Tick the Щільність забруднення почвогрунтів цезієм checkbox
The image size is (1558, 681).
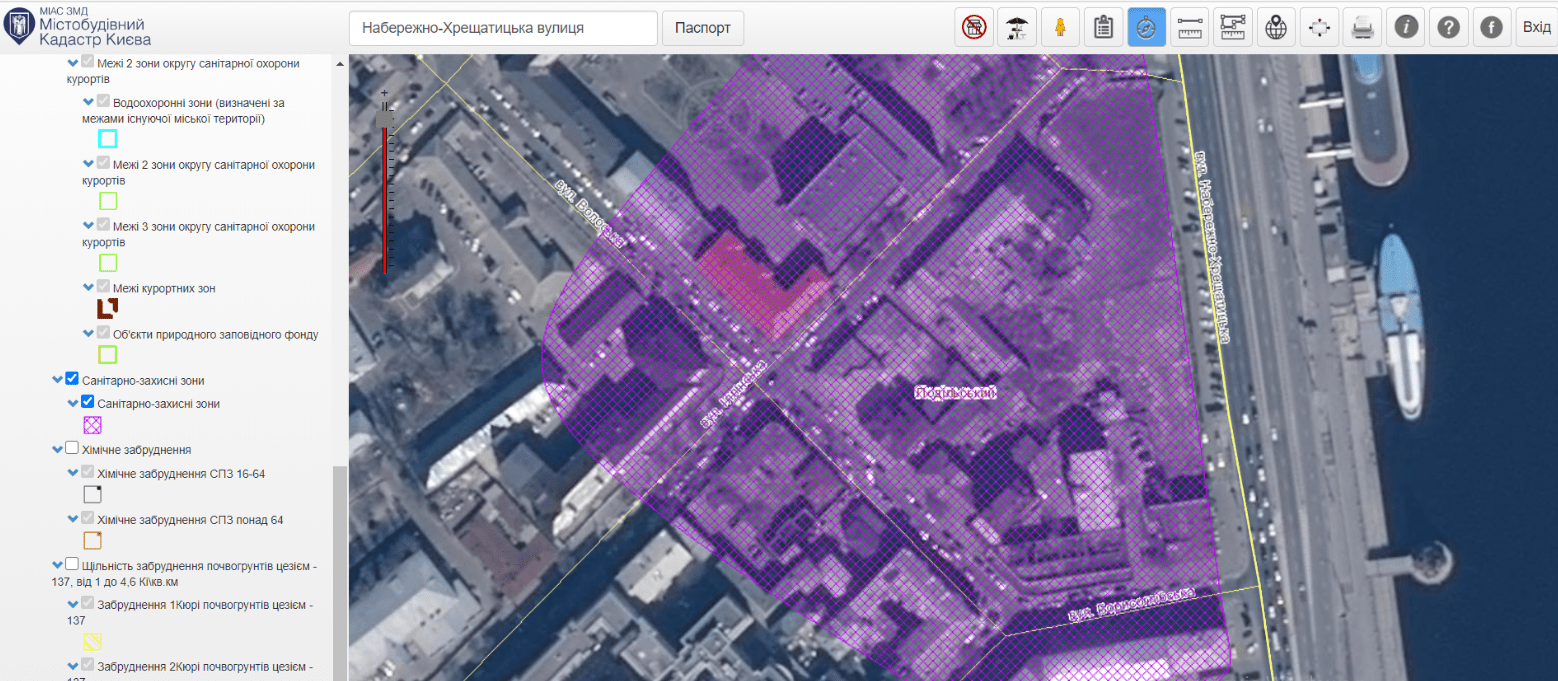click(72, 565)
